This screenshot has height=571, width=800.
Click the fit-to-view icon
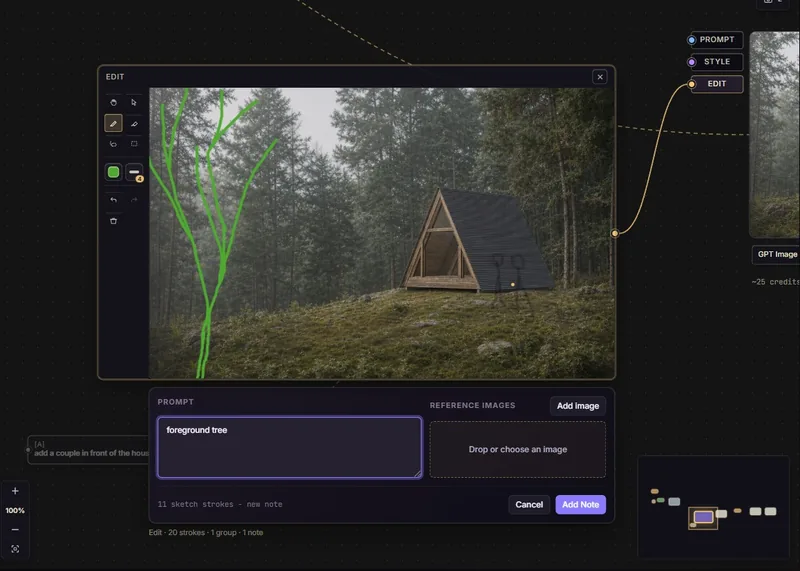pos(15,549)
